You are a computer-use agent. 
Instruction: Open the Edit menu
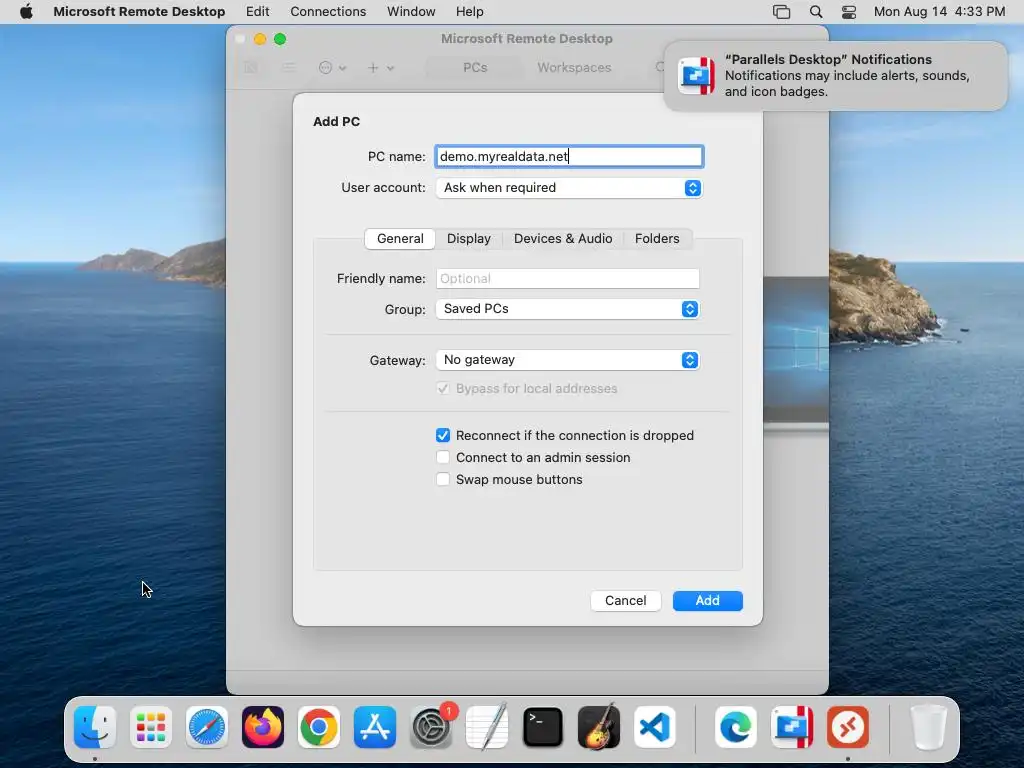pyautogui.click(x=257, y=12)
